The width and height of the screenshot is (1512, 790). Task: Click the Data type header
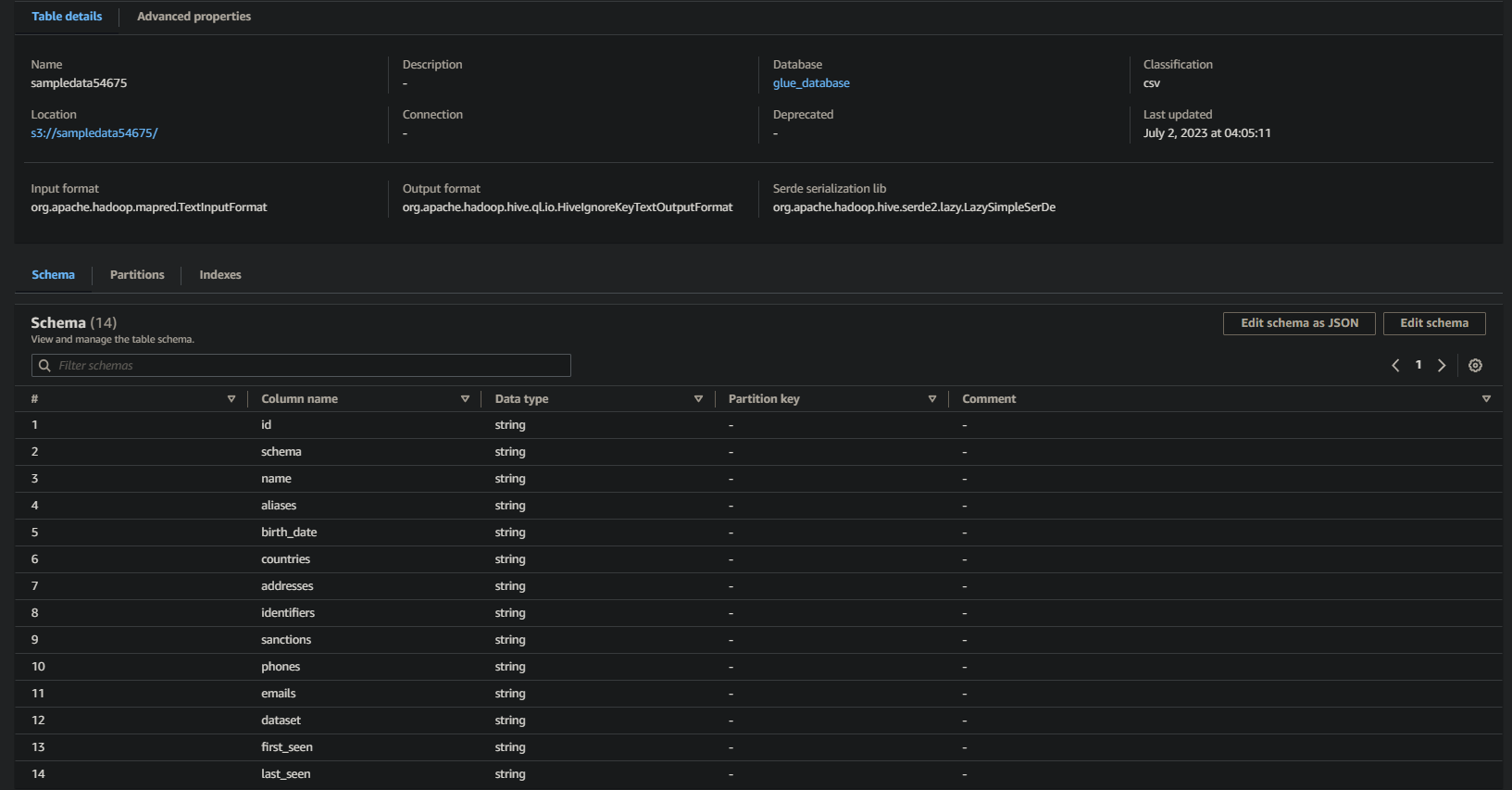click(521, 399)
